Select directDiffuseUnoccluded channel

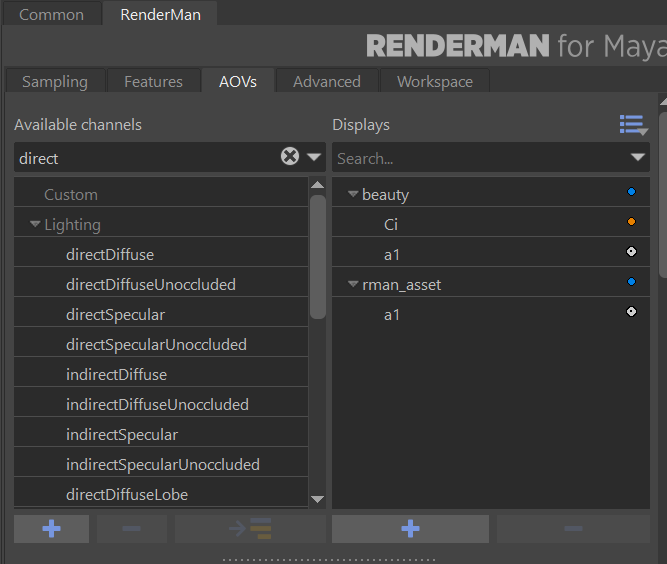pyautogui.click(x=161, y=284)
